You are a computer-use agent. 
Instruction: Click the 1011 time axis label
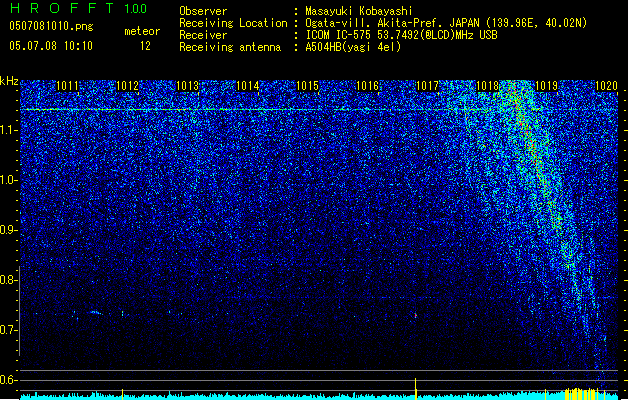(x=67, y=86)
